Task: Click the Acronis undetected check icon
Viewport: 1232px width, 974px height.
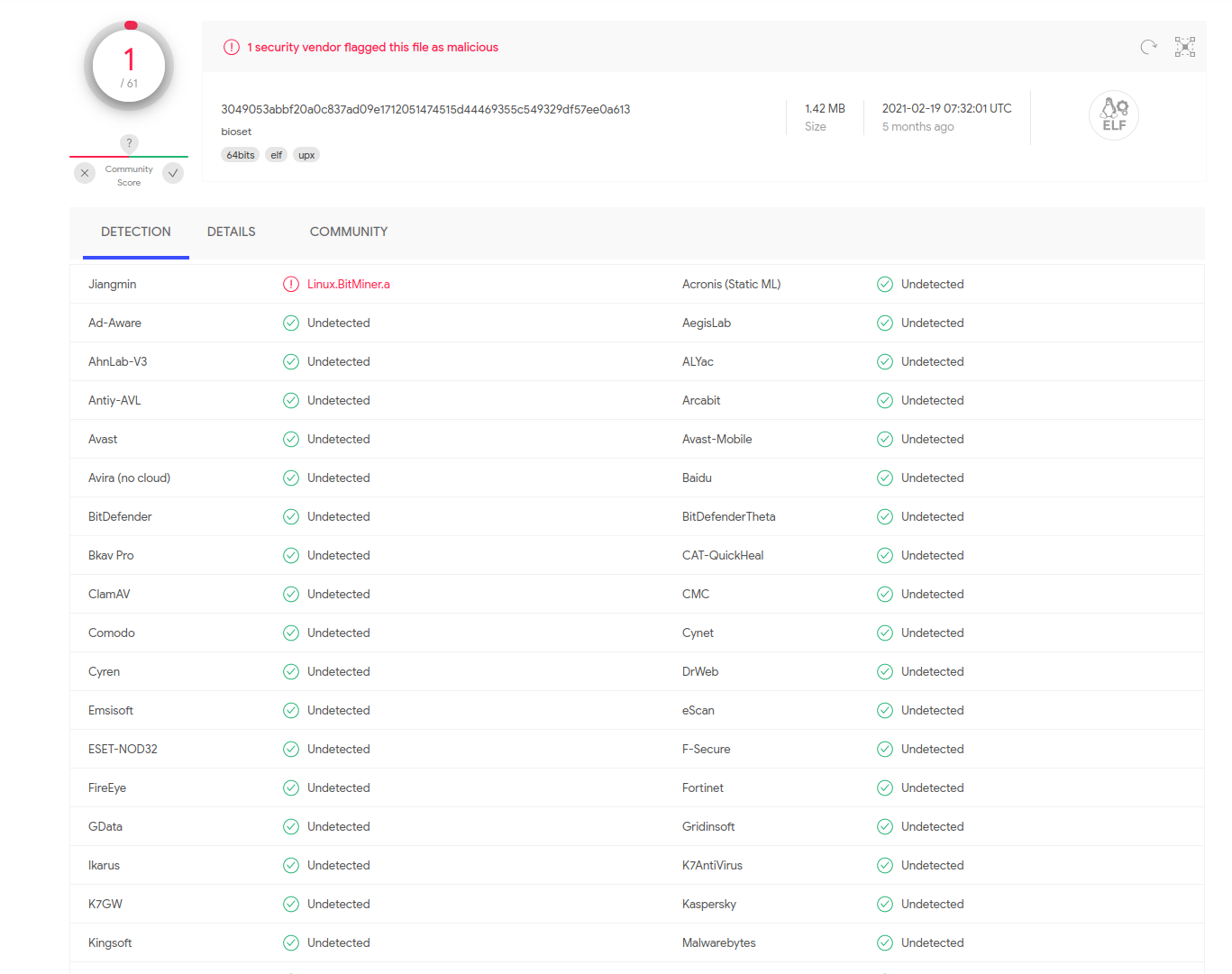Action: [885, 284]
